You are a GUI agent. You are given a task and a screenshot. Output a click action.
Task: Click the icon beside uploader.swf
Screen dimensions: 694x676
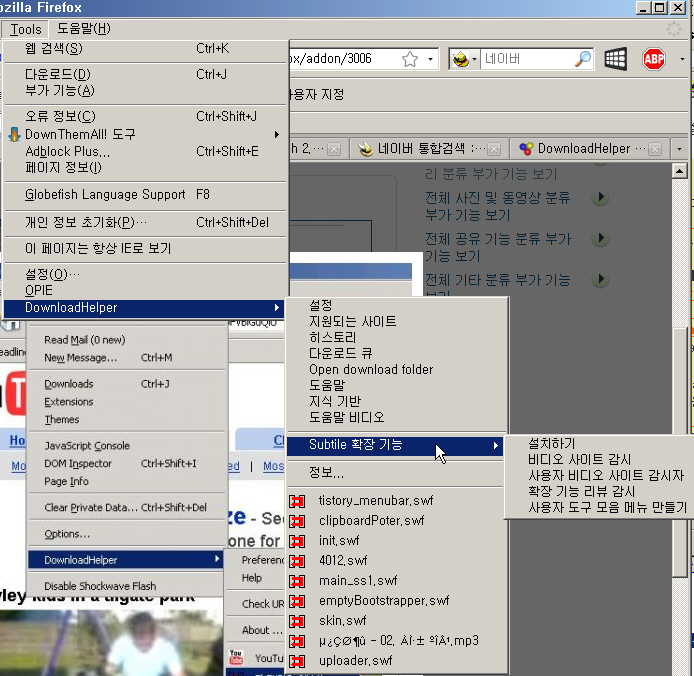(297, 661)
